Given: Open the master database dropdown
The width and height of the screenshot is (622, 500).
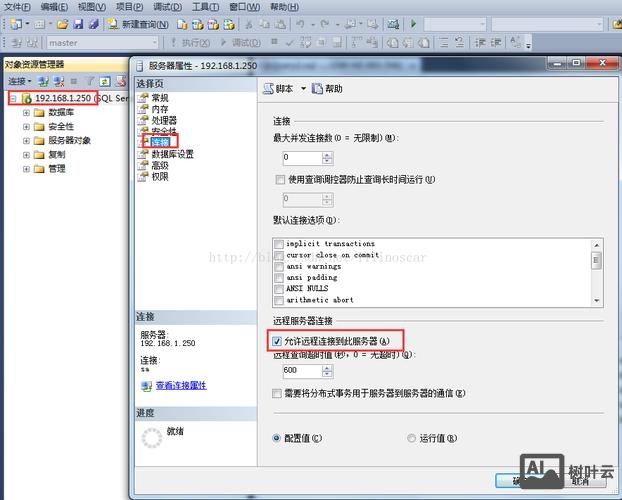Looking at the screenshot, I should (x=155, y=42).
